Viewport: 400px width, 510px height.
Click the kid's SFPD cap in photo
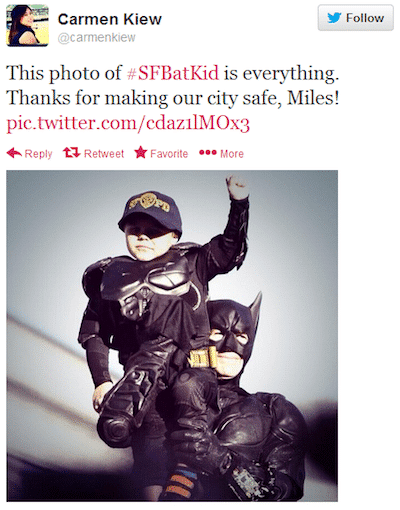point(150,211)
